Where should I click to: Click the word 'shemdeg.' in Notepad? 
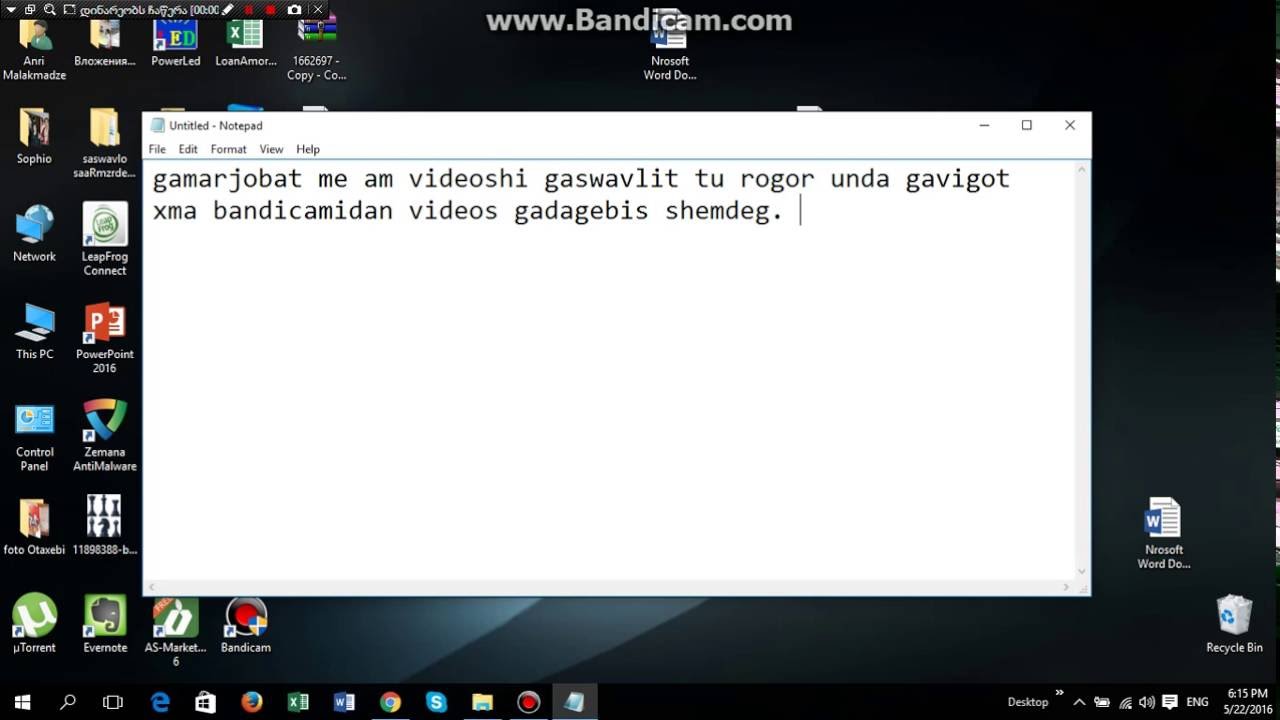(x=724, y=211)
